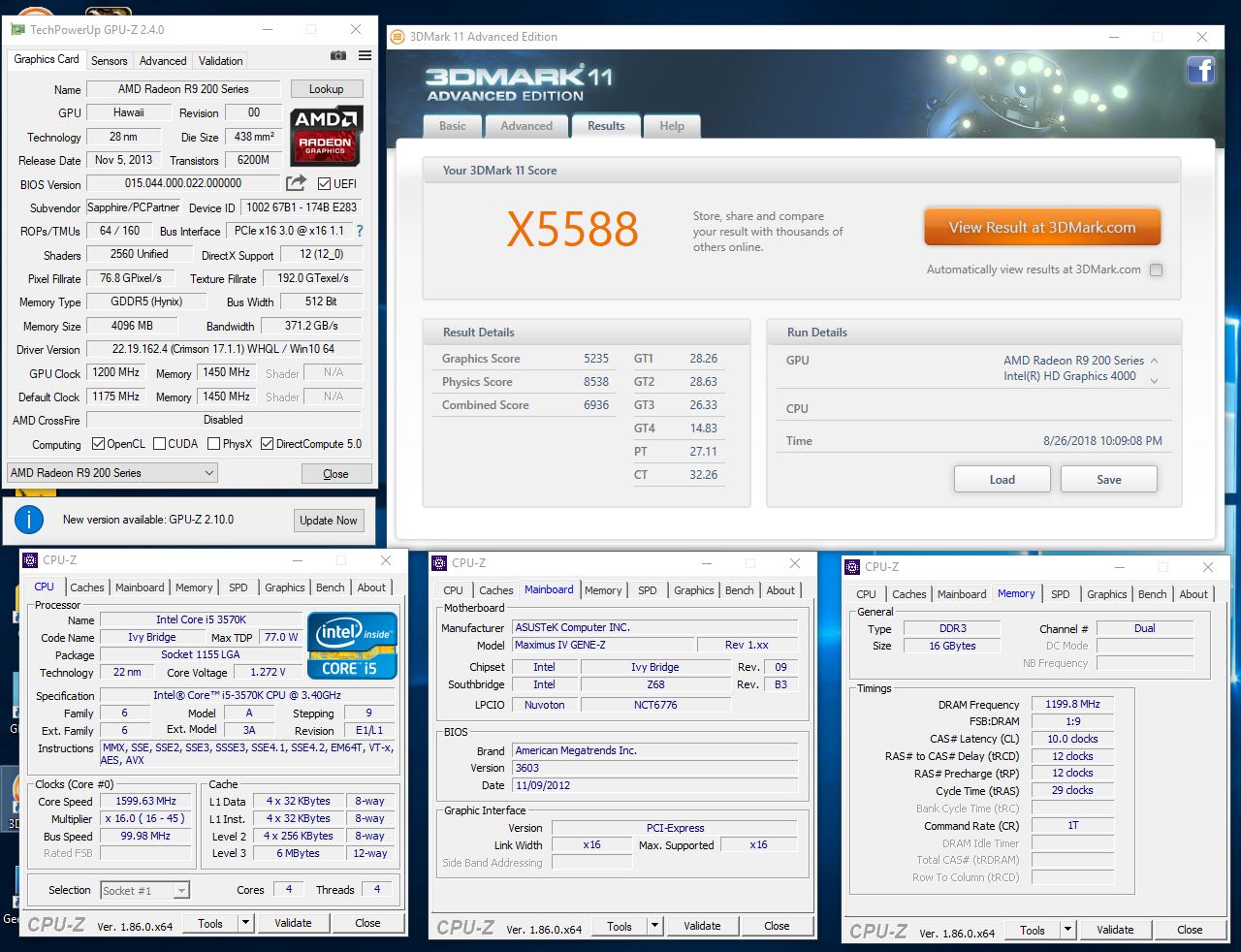
Task: Open the Basic tab in 3DMark 11
Action: click(x=453, y=126)
